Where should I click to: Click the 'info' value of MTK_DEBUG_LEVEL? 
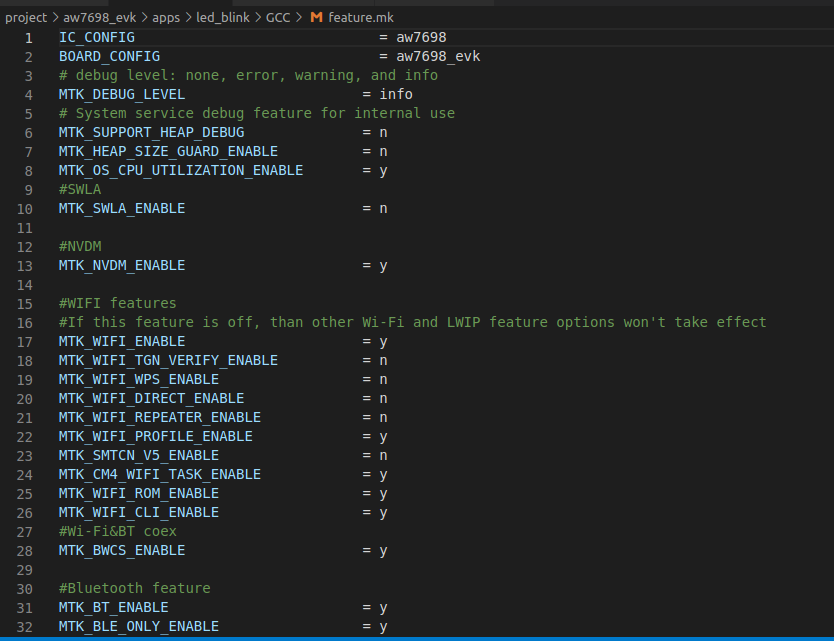tap(396, 95)
